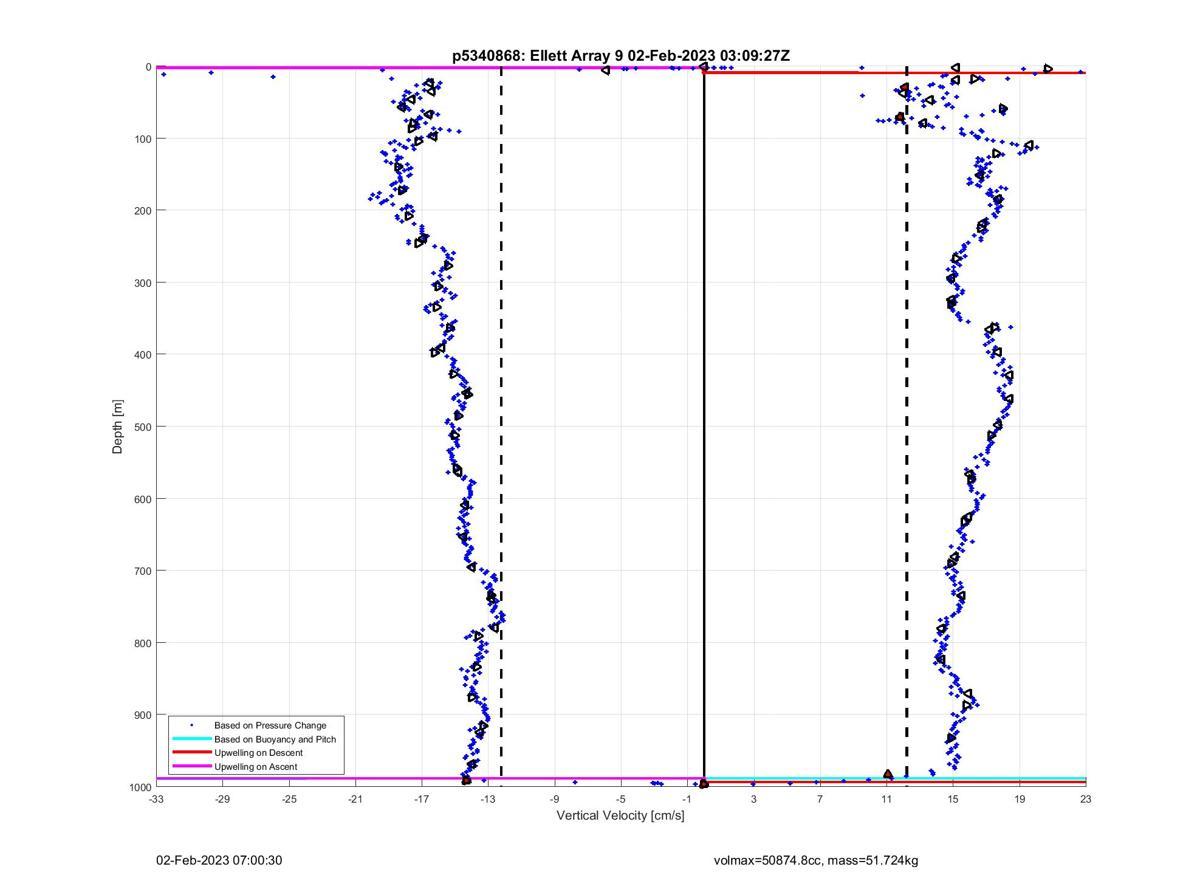Click the timestamp 02-Feb-2023 07:00:30
This screenshot has width=1200, height=885.
click(219, 860)
